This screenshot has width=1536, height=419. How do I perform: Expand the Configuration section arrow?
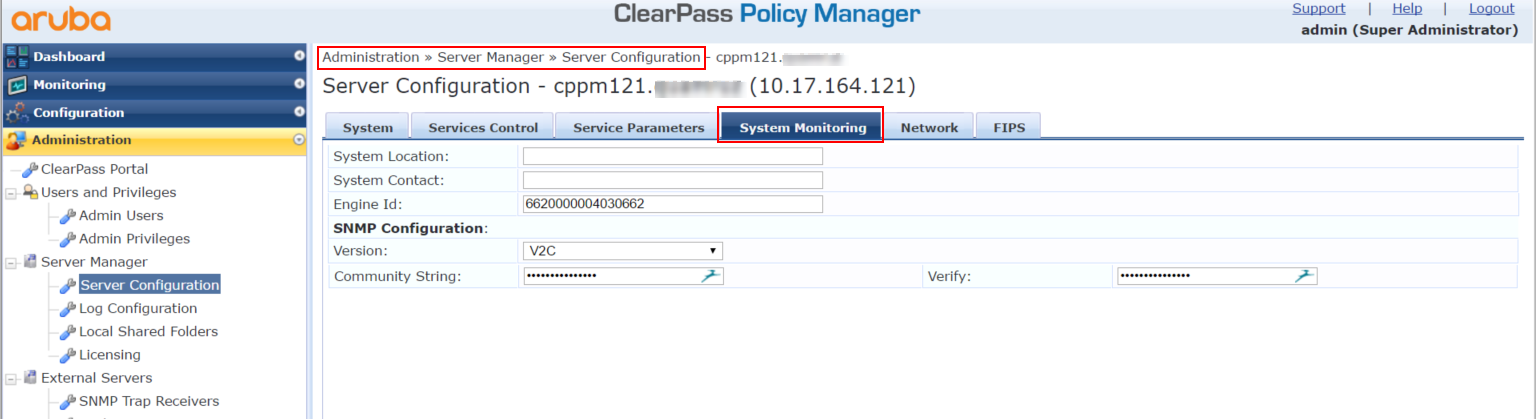click(299, 112)
